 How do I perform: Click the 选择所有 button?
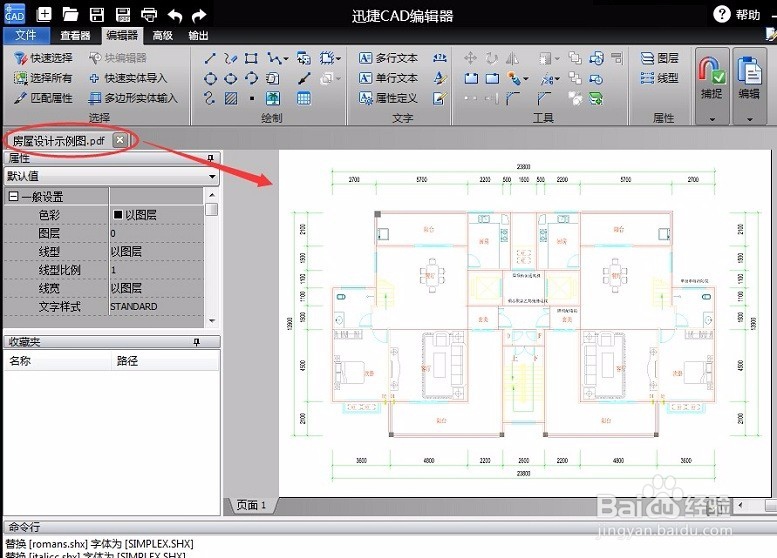click(x=43, y=78)
